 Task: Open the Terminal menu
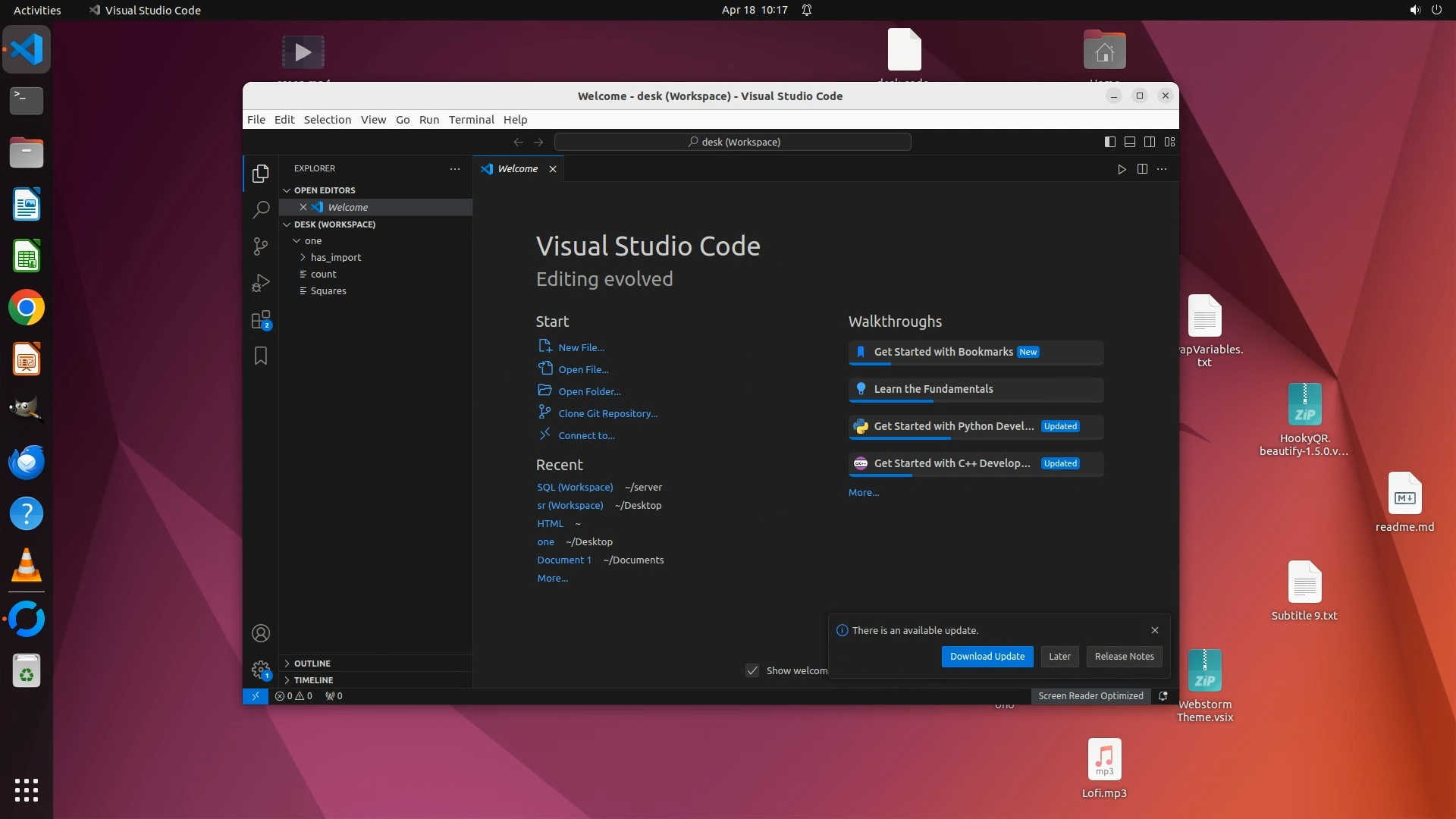click(x=471, y=120)
